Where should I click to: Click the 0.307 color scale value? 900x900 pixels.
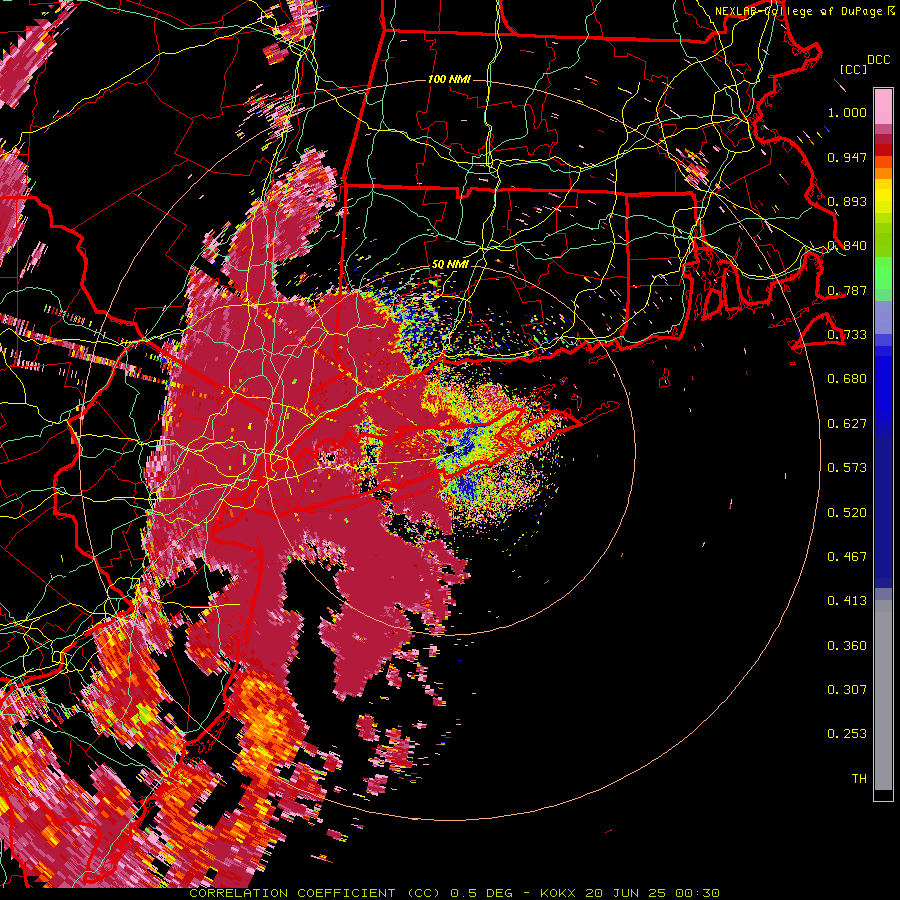847,690
